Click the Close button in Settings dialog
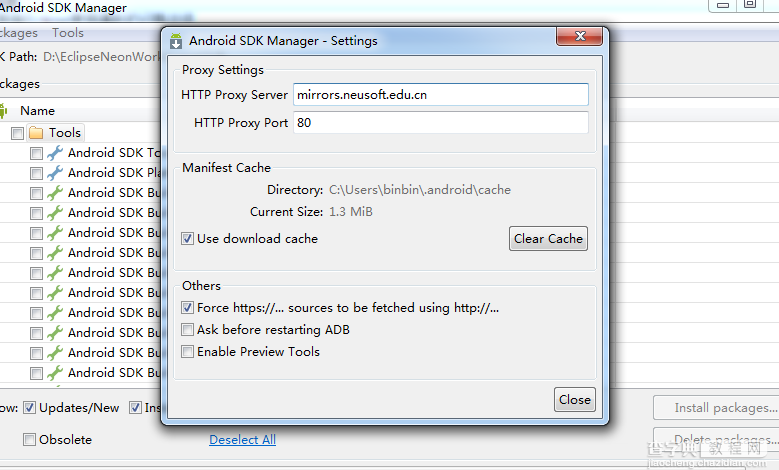This screenshot has height=470, width=779. [575, 399]
